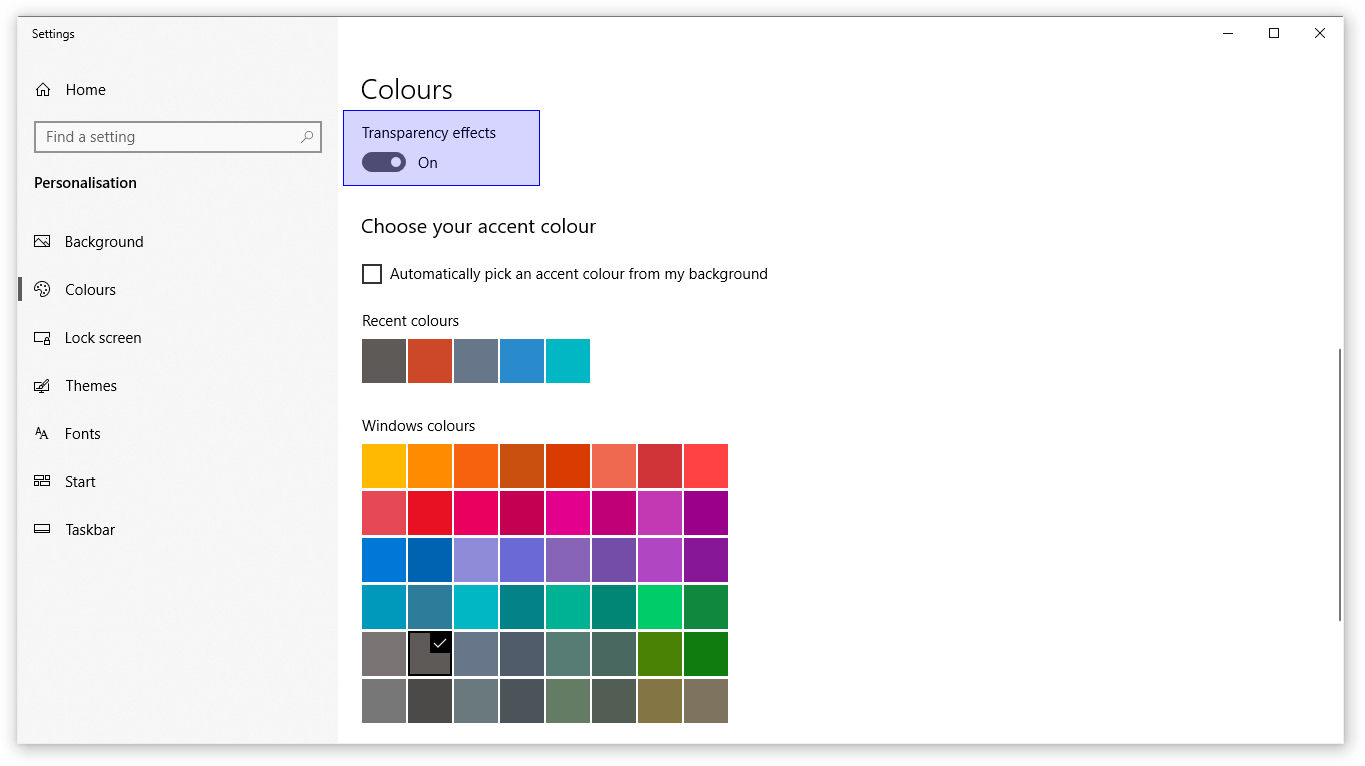Select the lavender Windows colour swatch
The height and width of the screenshot is (766, 1365).
tap(476, 560)
